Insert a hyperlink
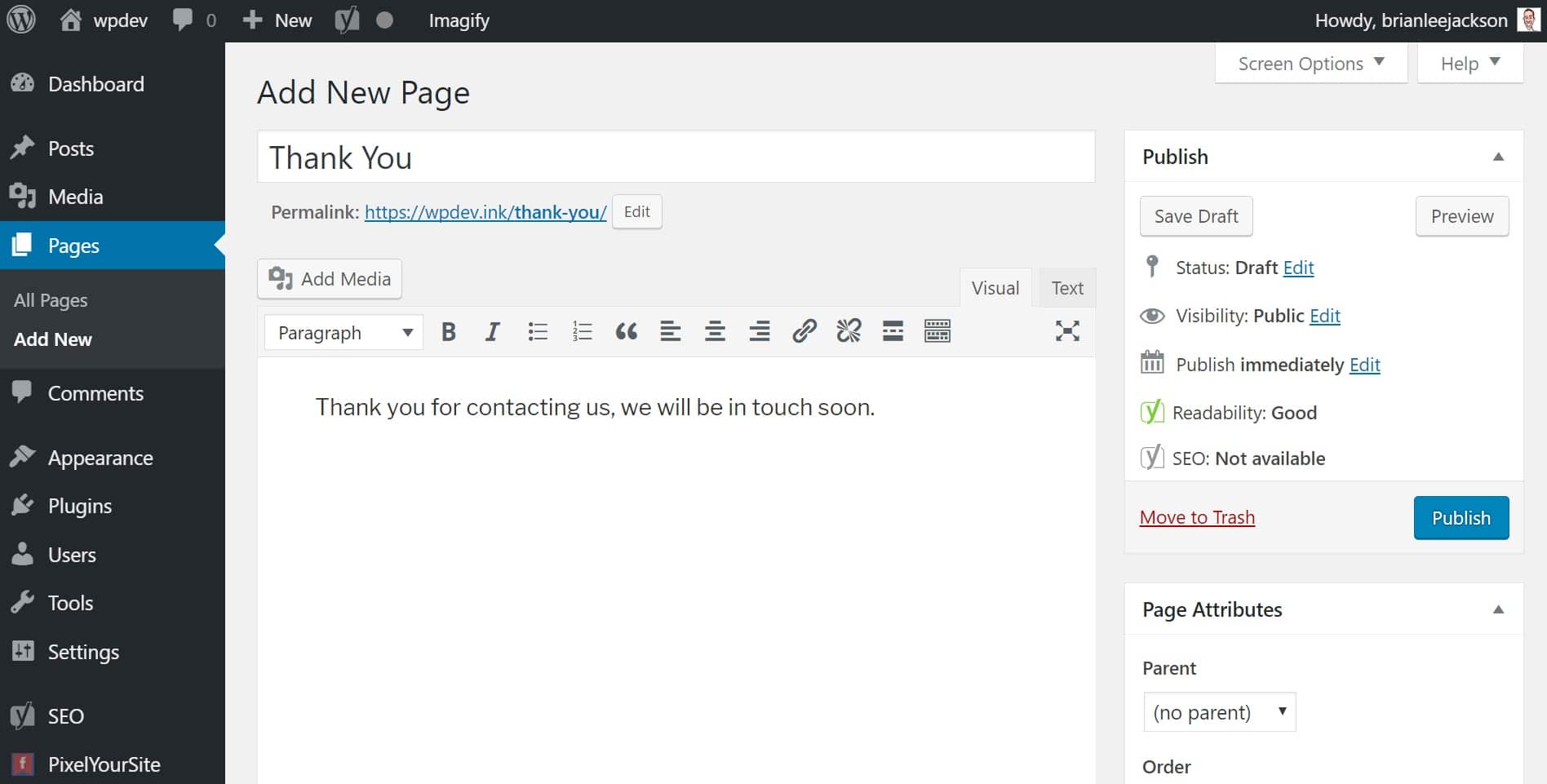Viewport: 1547px width, 784px height. pos(805,331)
